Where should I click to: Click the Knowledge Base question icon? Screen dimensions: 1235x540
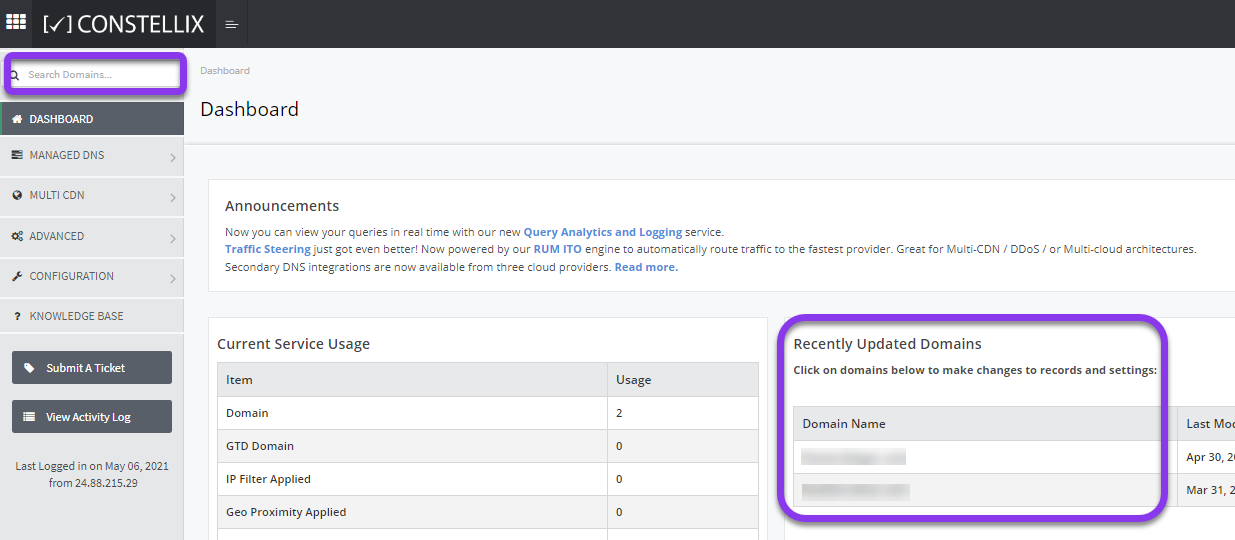(17, 316)
